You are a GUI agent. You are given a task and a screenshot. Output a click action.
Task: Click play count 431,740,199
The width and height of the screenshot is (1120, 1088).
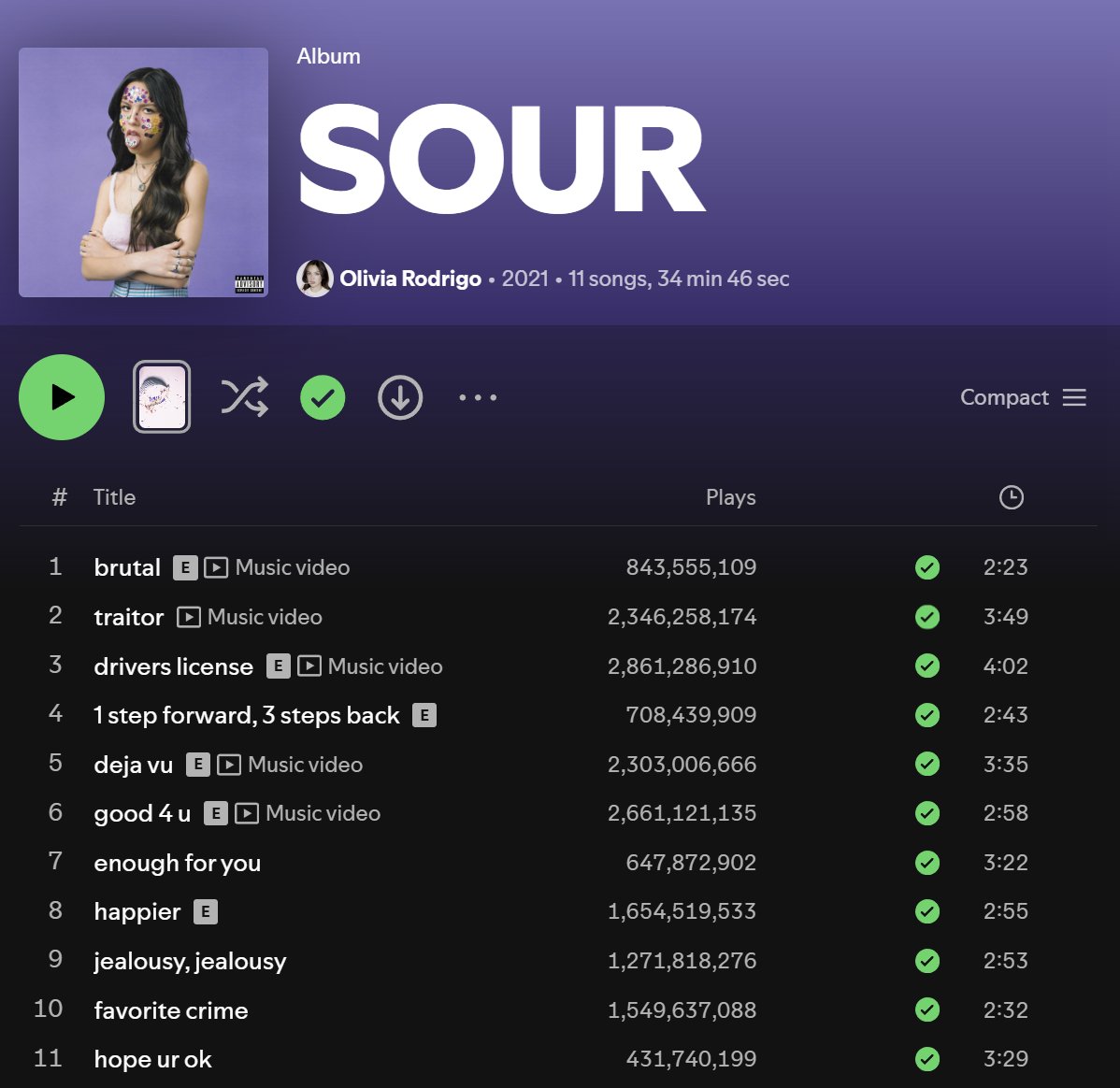coord(691,1059)
